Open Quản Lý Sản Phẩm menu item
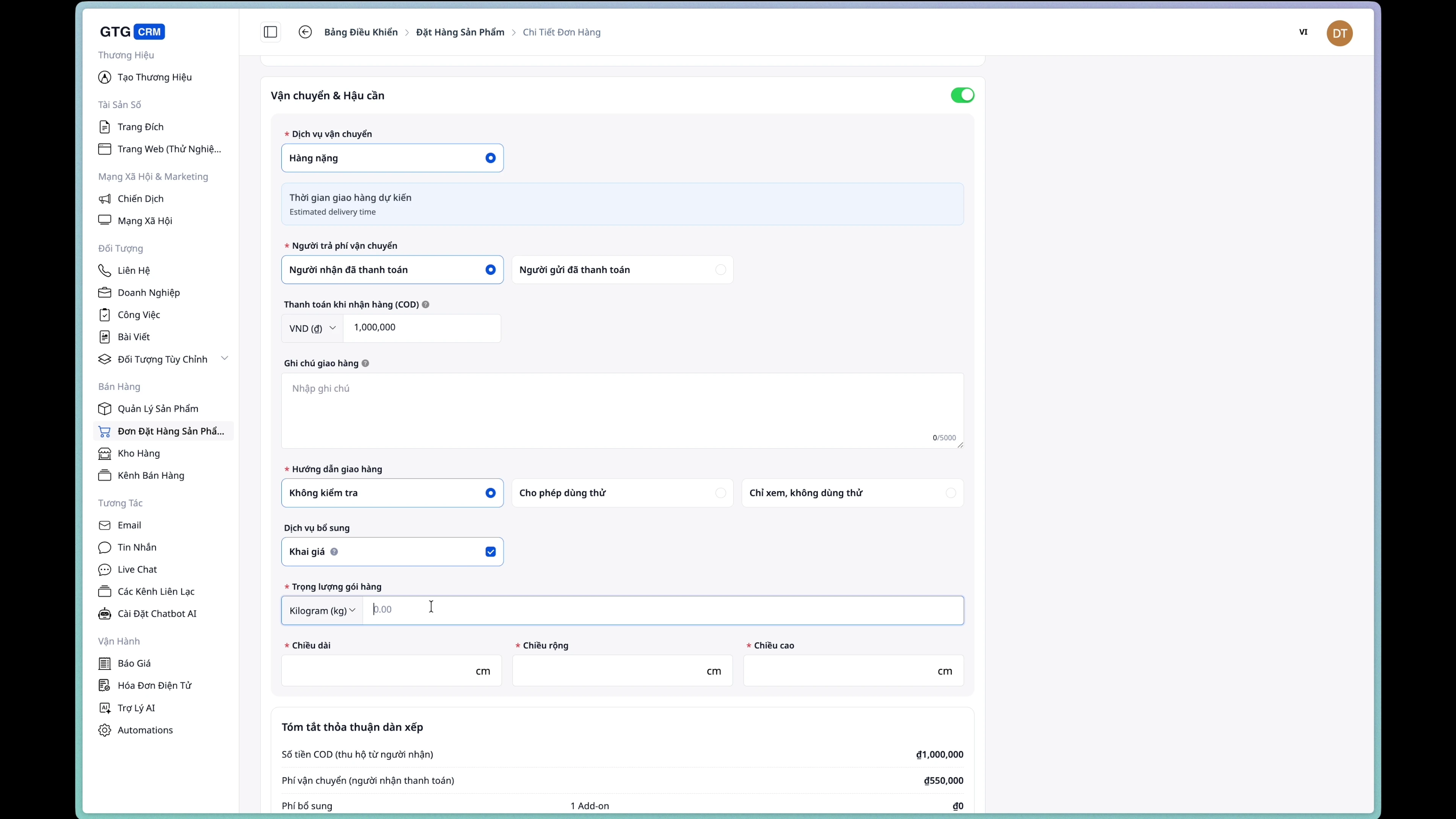 click(x=158, y=409)
